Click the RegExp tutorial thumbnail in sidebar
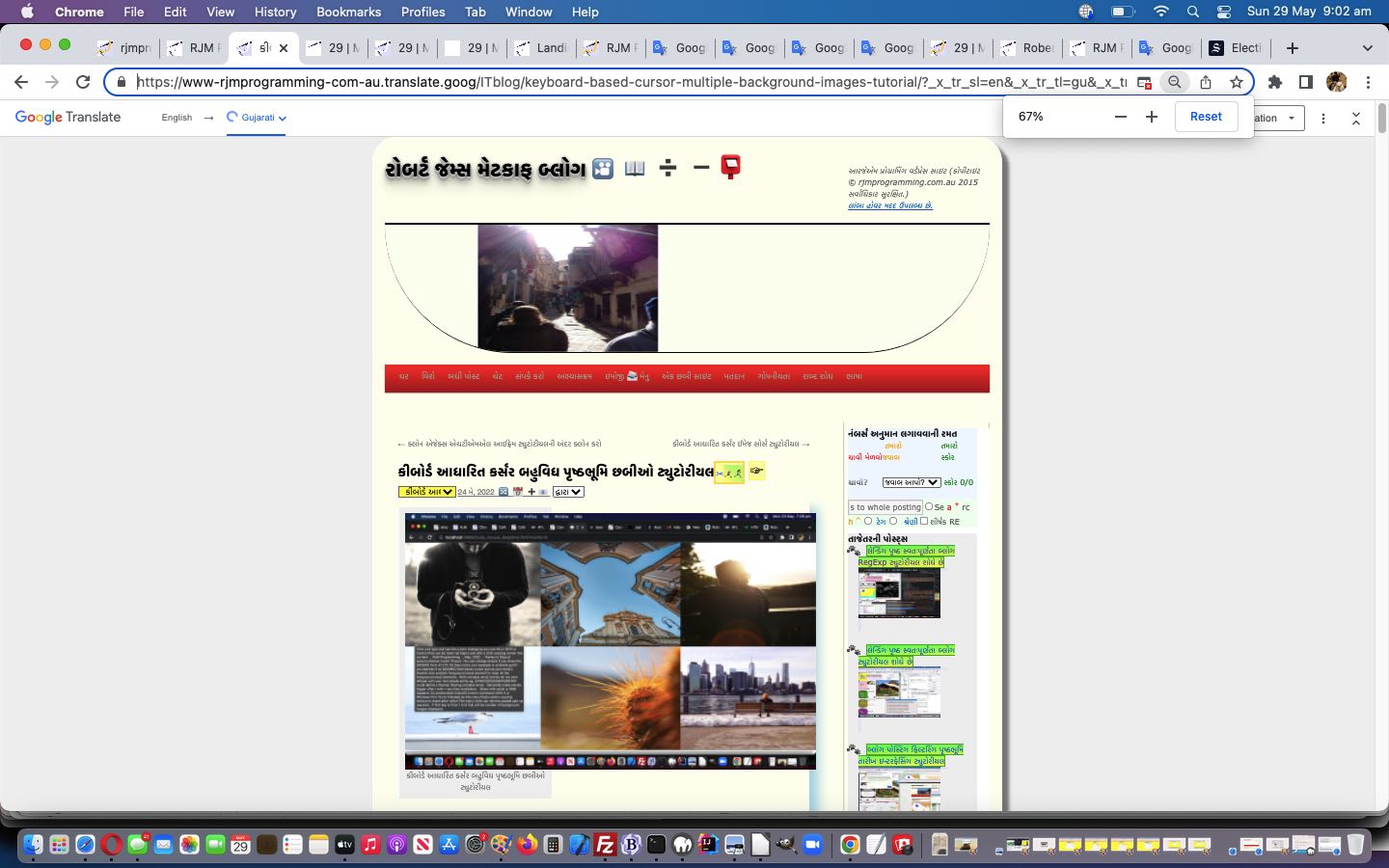 click(899, 593)
